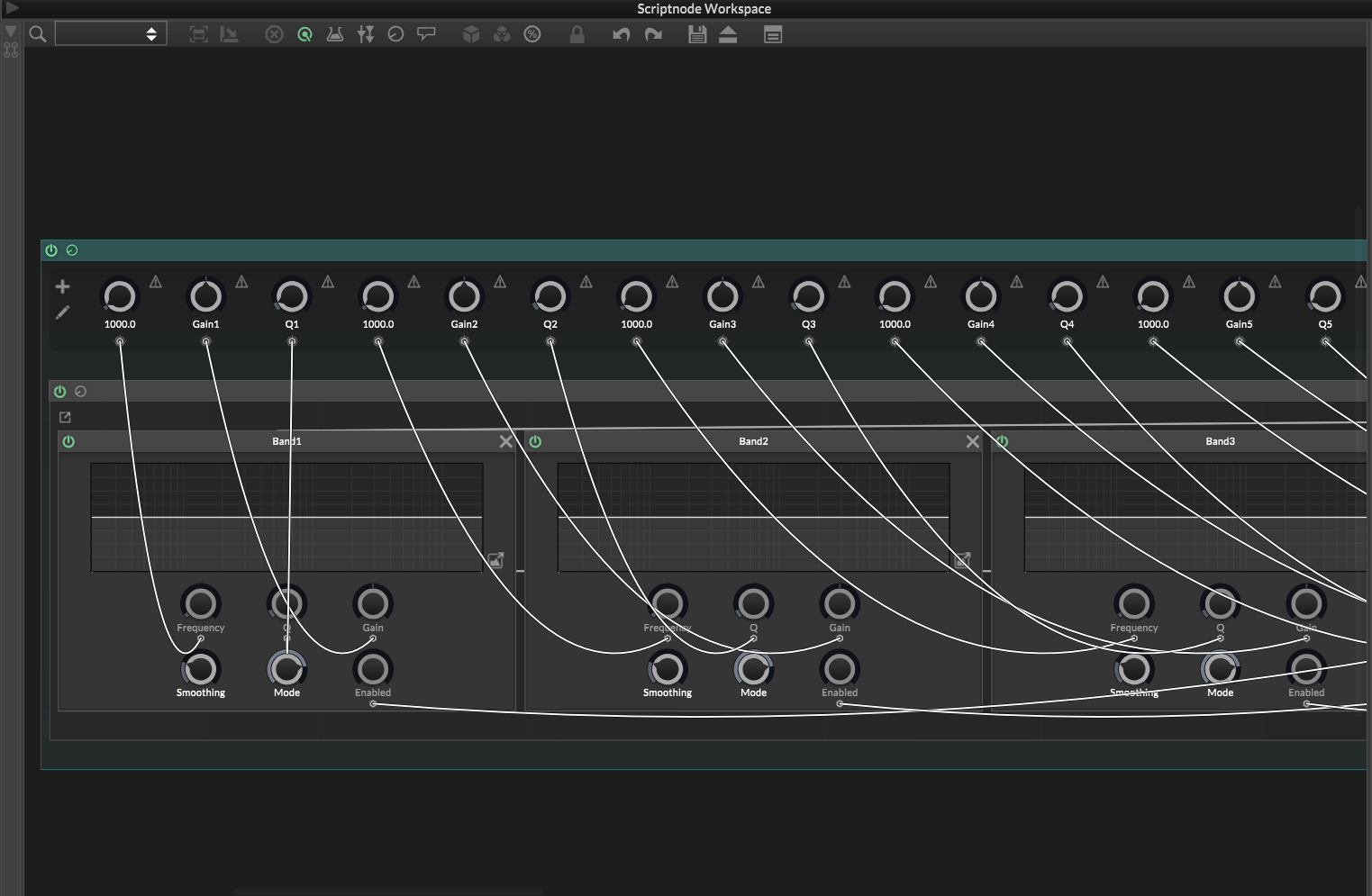
Task: Click the eject/export icon
Action: [728, 34]
